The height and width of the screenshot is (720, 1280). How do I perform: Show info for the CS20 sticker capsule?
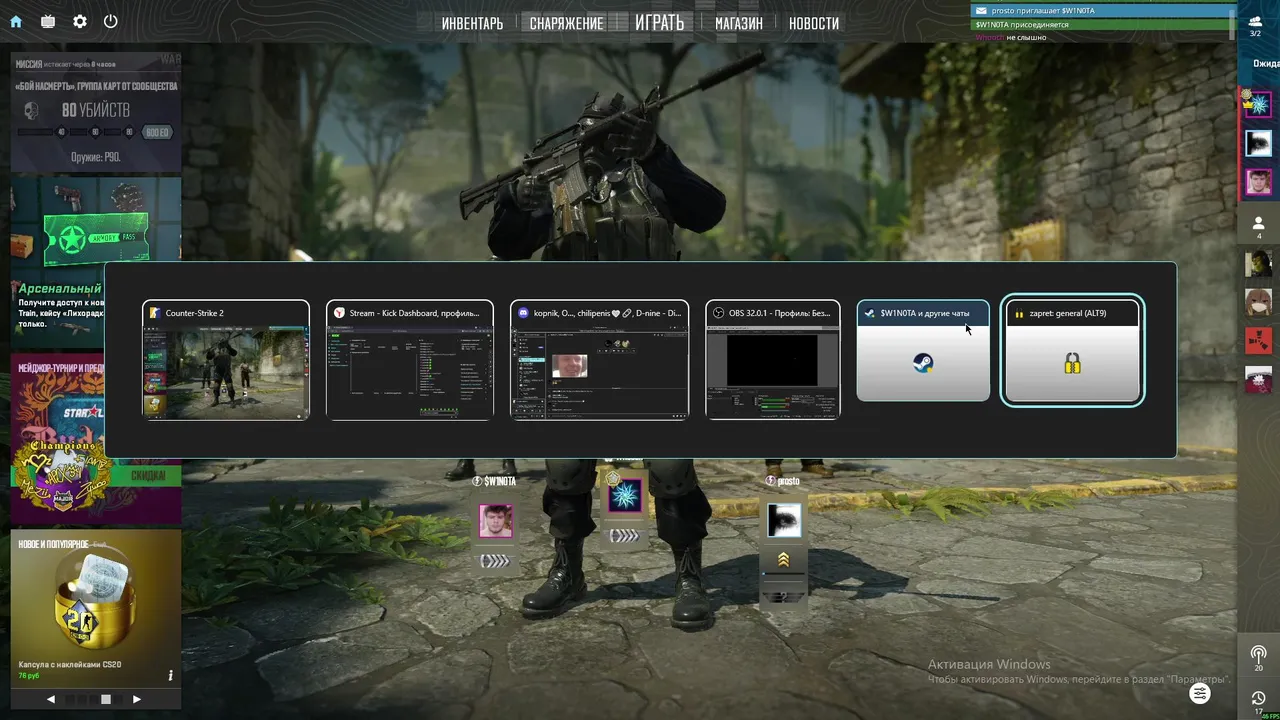(x=170, y=675)
